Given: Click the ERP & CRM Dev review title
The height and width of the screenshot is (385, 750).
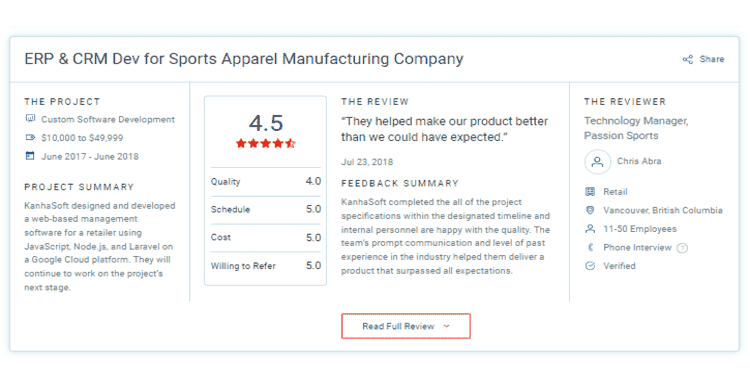Looking at the screenshot, I should (244, 59).
